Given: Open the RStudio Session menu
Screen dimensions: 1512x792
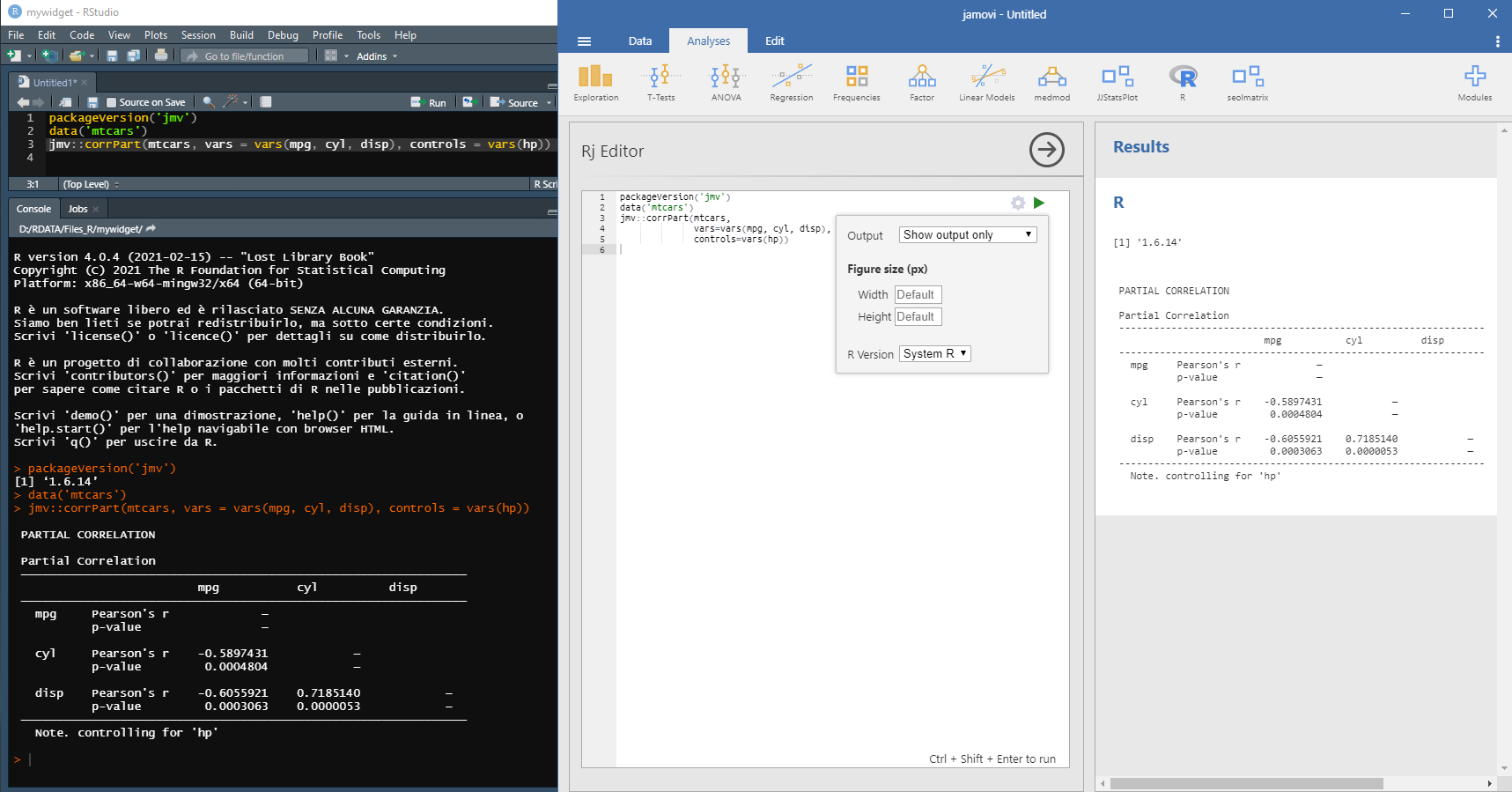Looking at the screenshot, I should [198, 35].
